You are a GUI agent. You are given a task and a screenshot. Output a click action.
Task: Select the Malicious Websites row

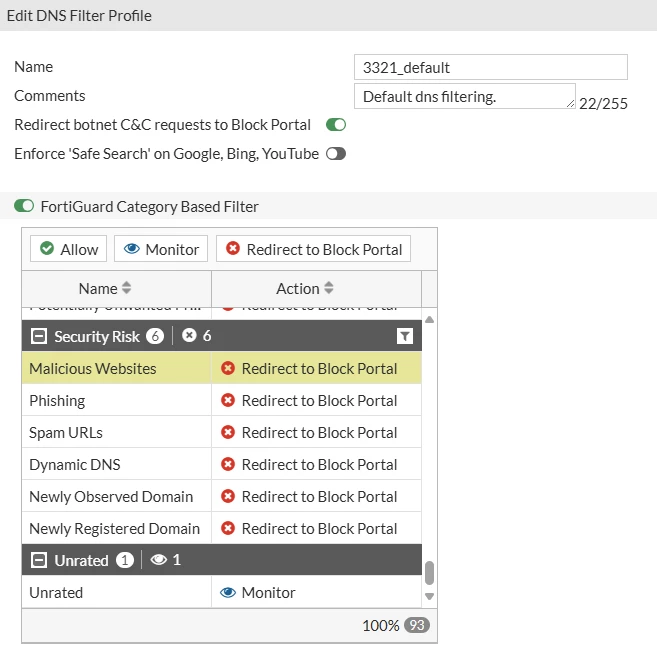point(222,368)
